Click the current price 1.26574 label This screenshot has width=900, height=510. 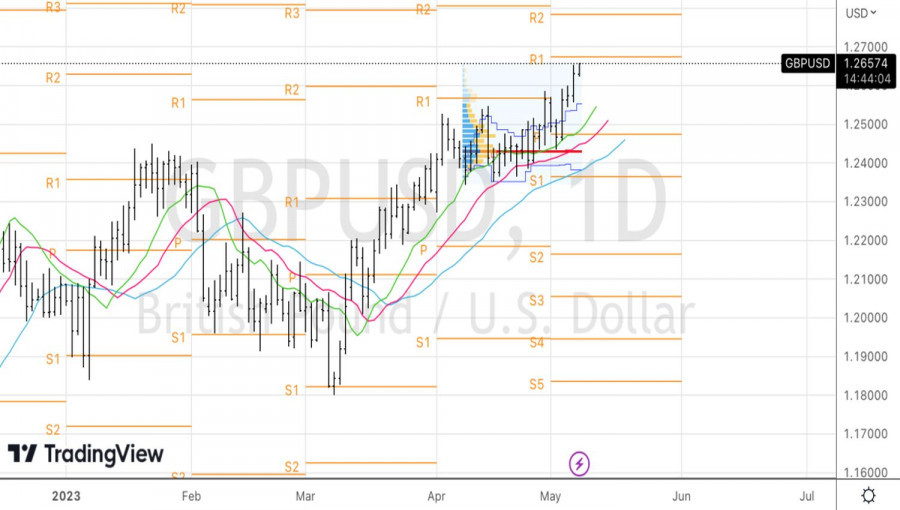pos(866,63)
